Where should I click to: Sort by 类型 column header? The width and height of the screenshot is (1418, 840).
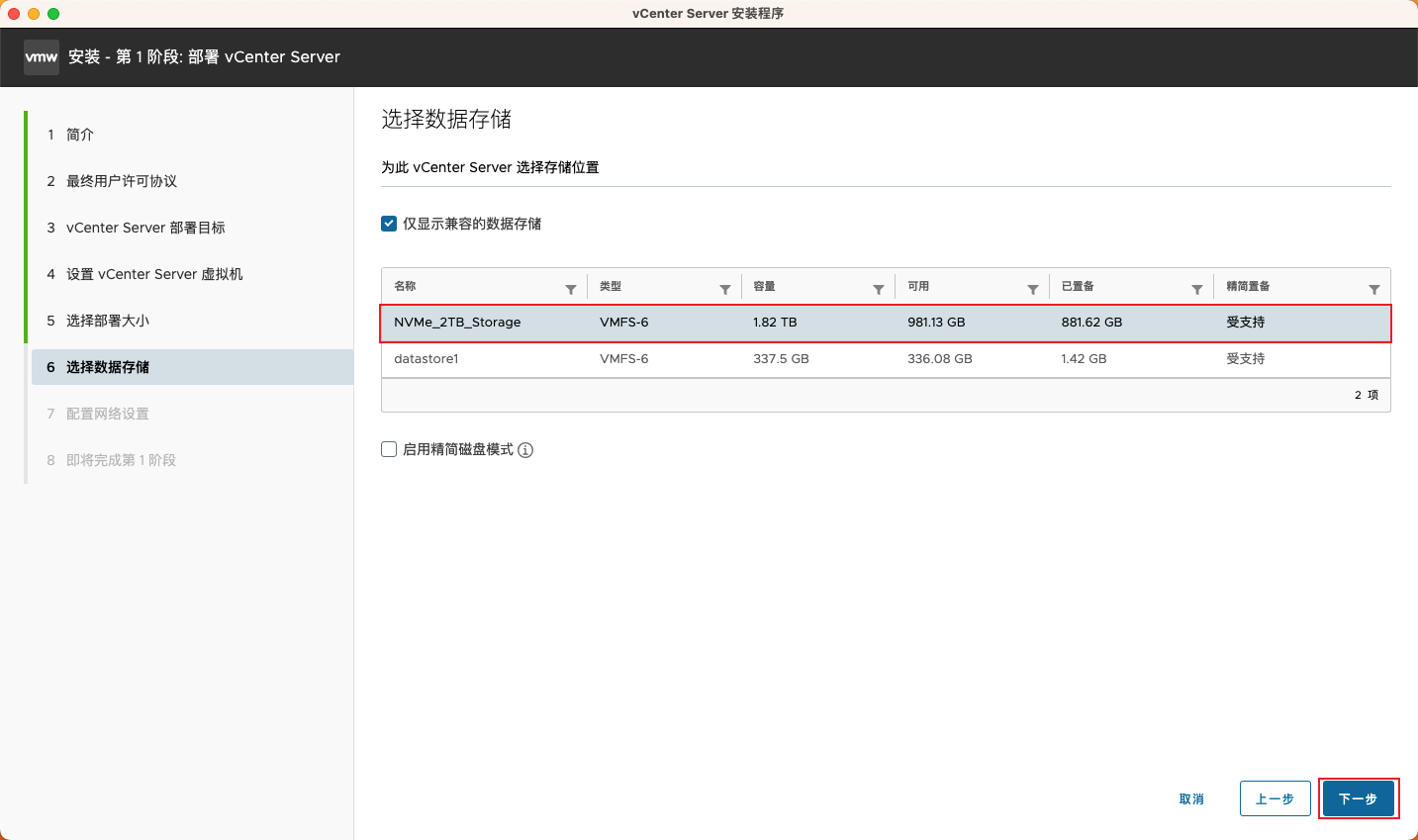pos(611,286)
